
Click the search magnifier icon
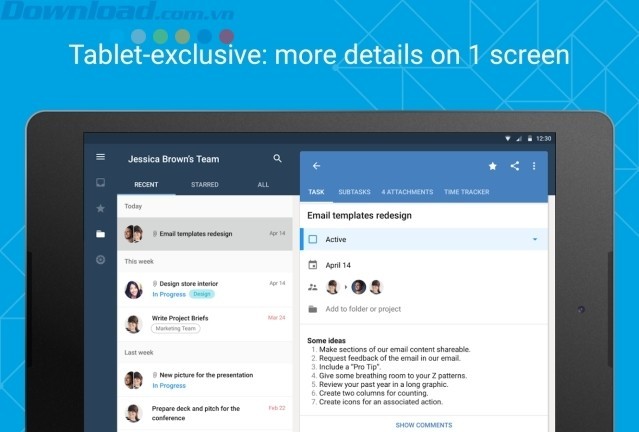278,159
